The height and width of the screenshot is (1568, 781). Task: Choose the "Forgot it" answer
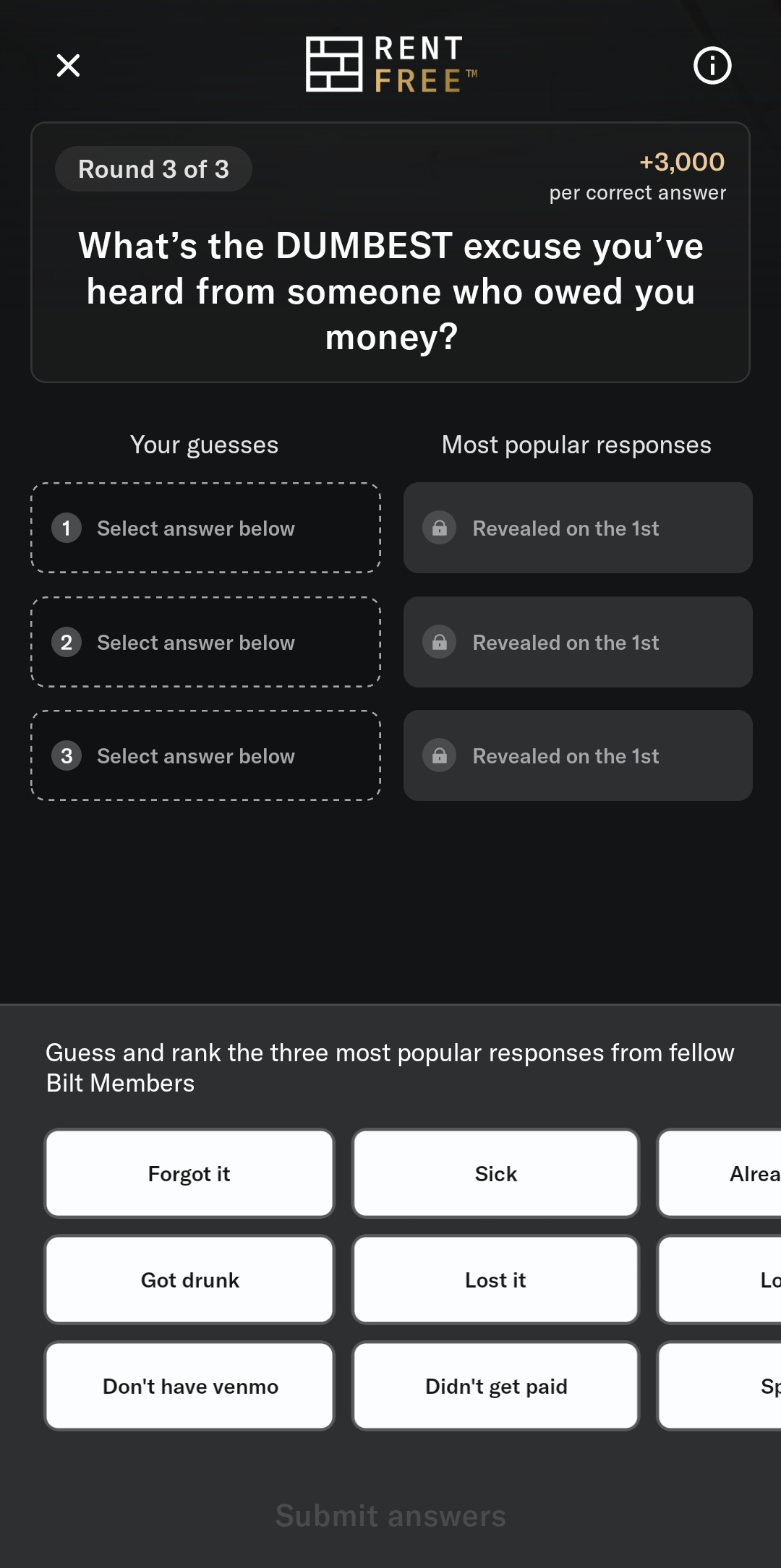point(189,1174)
